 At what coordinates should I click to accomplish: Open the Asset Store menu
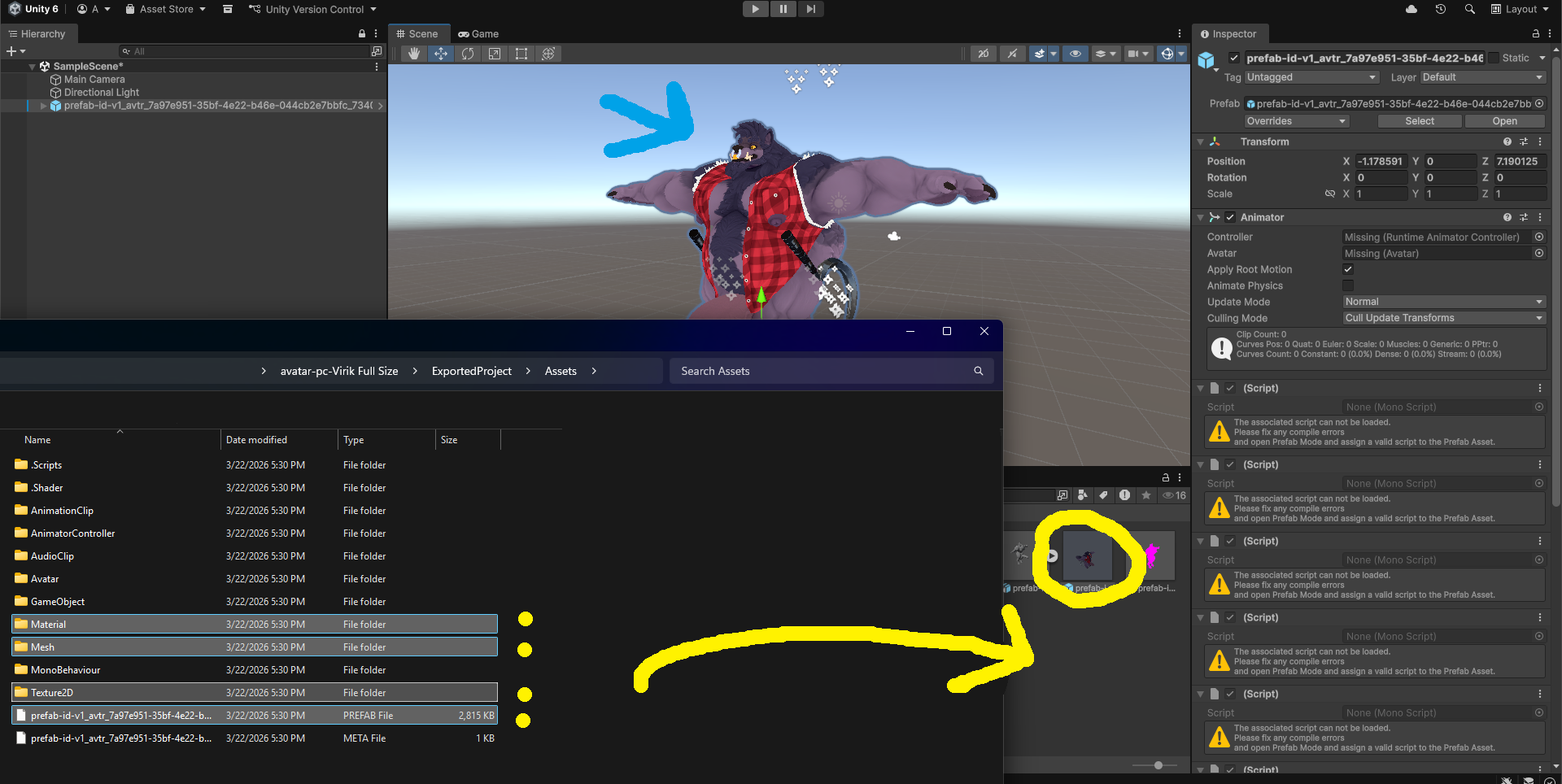pos(166,9)
